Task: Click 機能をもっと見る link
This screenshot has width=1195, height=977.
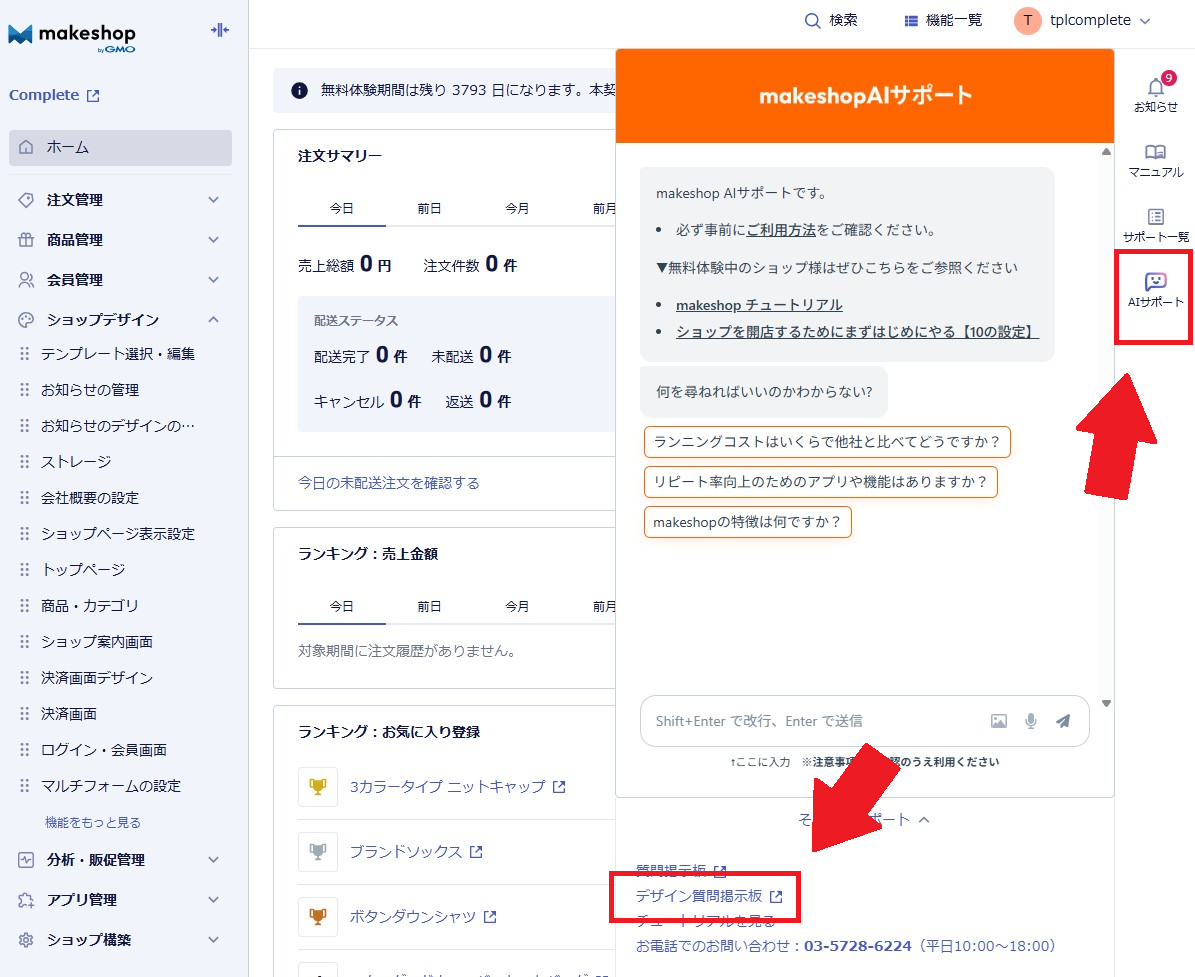Action: 93,822
